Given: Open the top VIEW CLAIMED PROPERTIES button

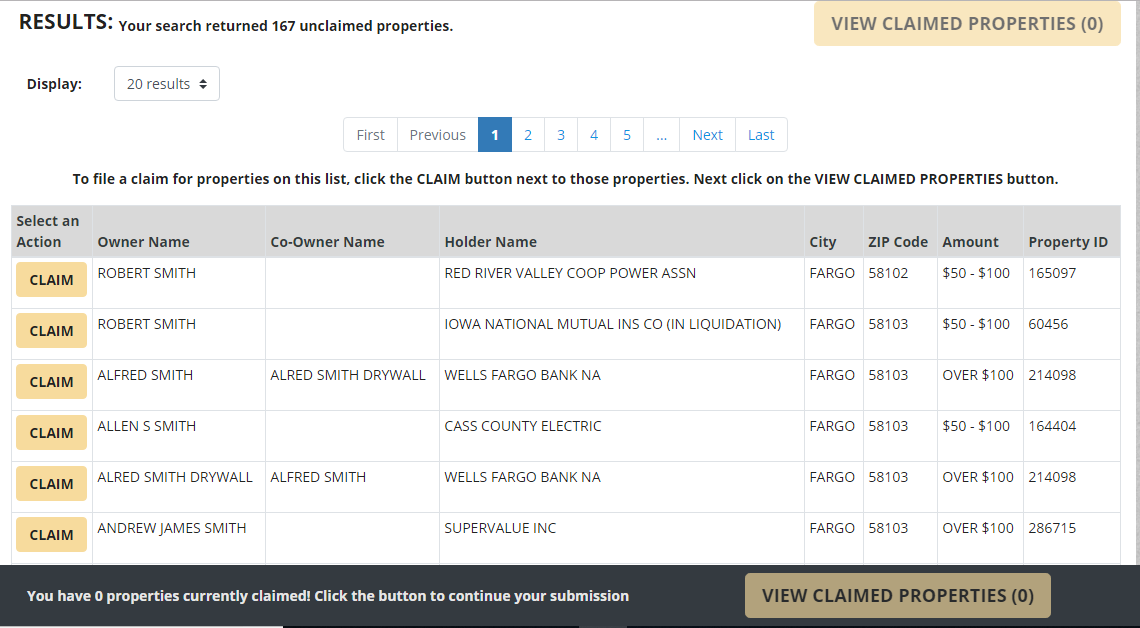Looking at the screenshot, I should [x=966, y=23].
